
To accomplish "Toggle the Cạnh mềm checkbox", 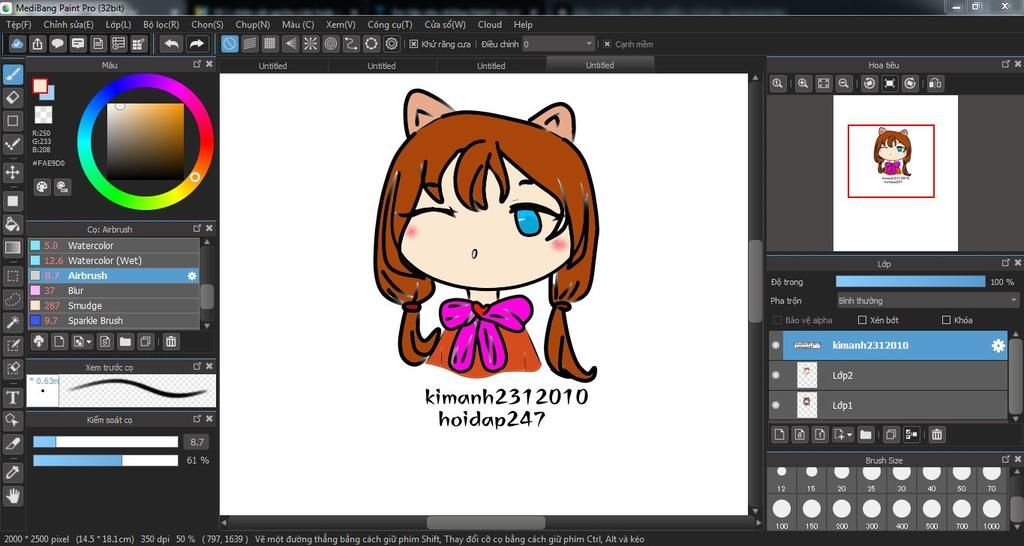I will (607, 44).
